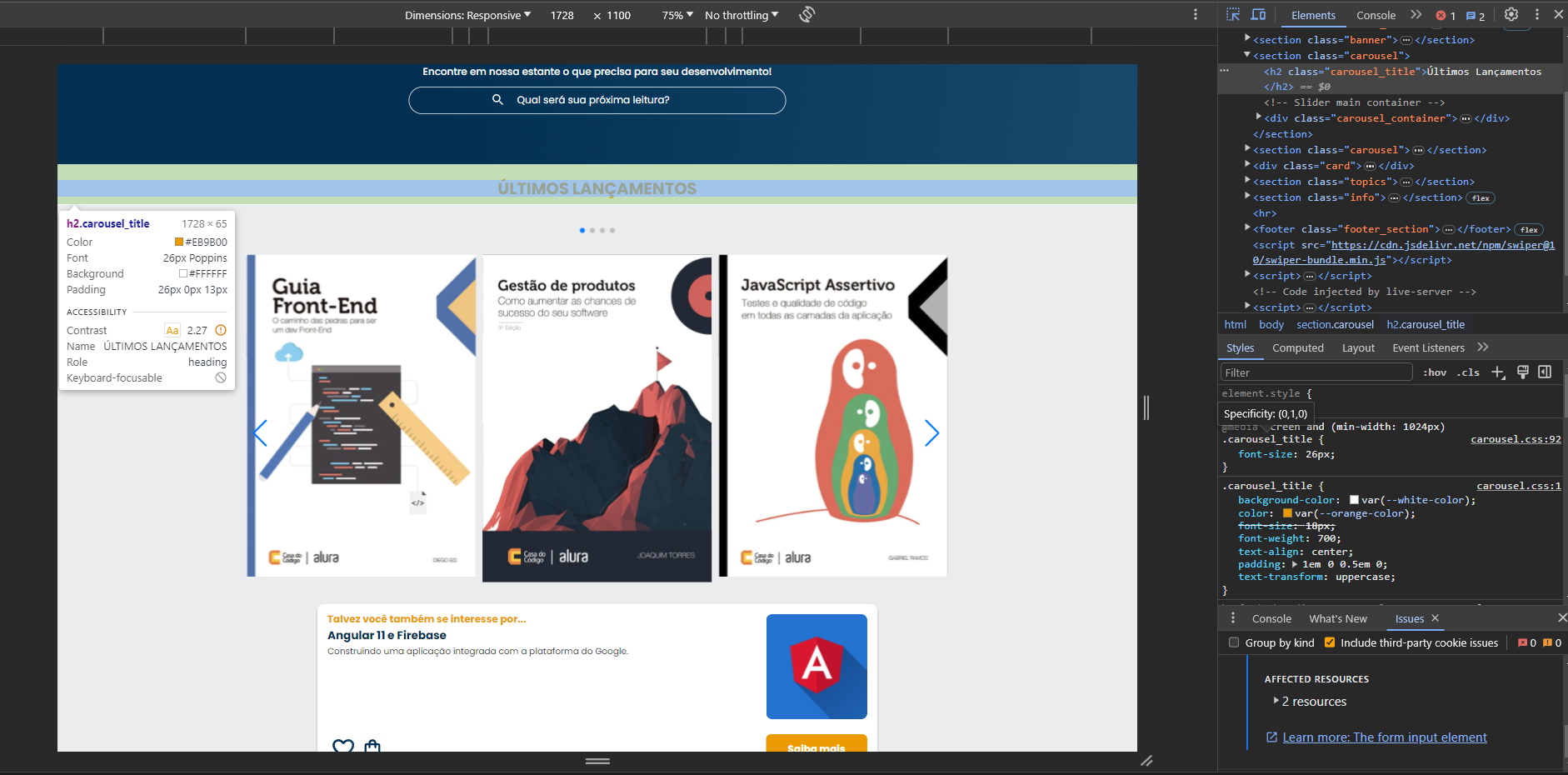Expand the div class card node
Image resolution: width=1568 pixels, height=775 pixels.
coord(1247,165)
